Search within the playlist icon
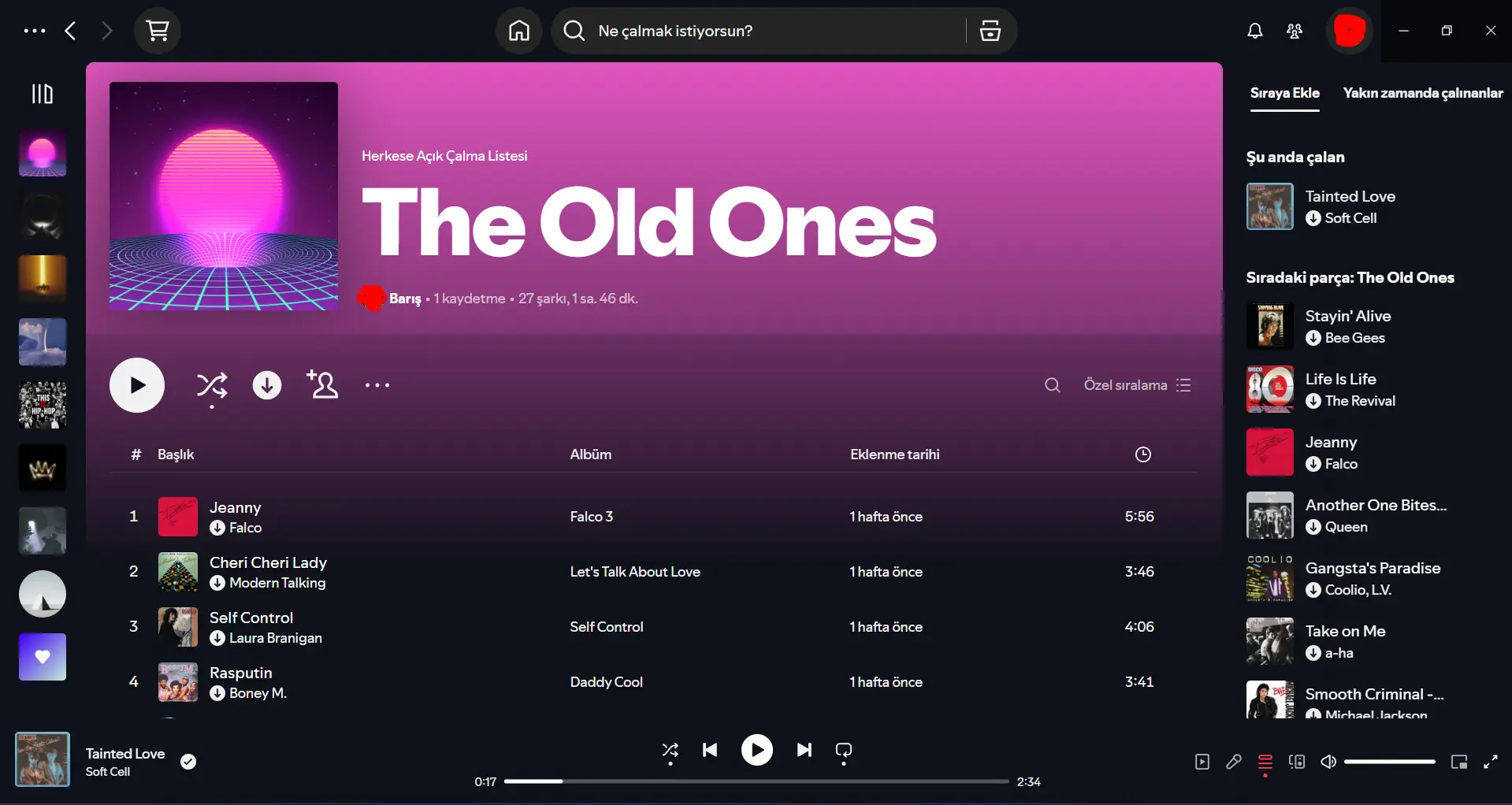1512x805 pixels. click(1052, 385)
